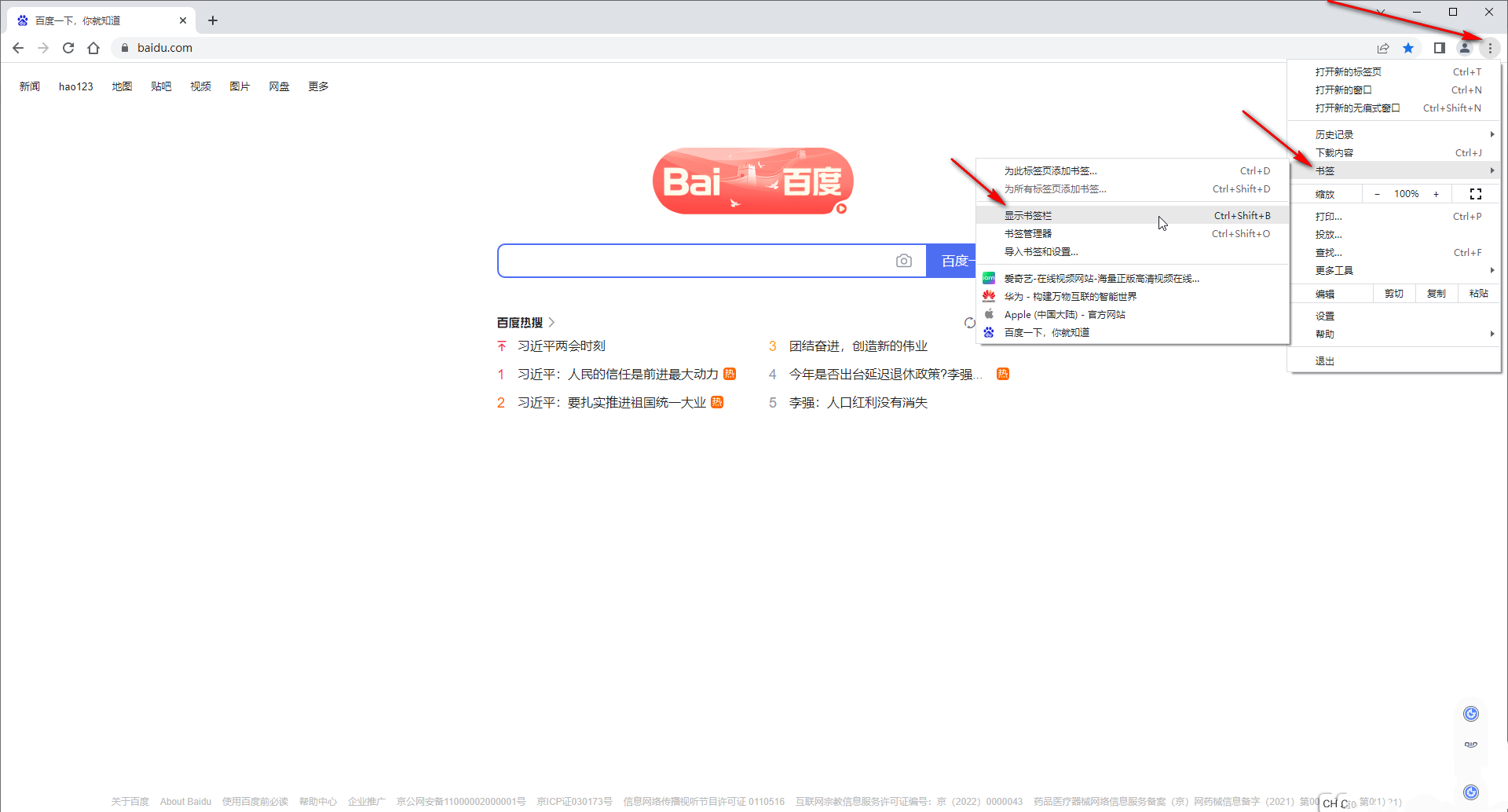Click the share page icon
The image size is (1508, 812).
[1383, 48]
